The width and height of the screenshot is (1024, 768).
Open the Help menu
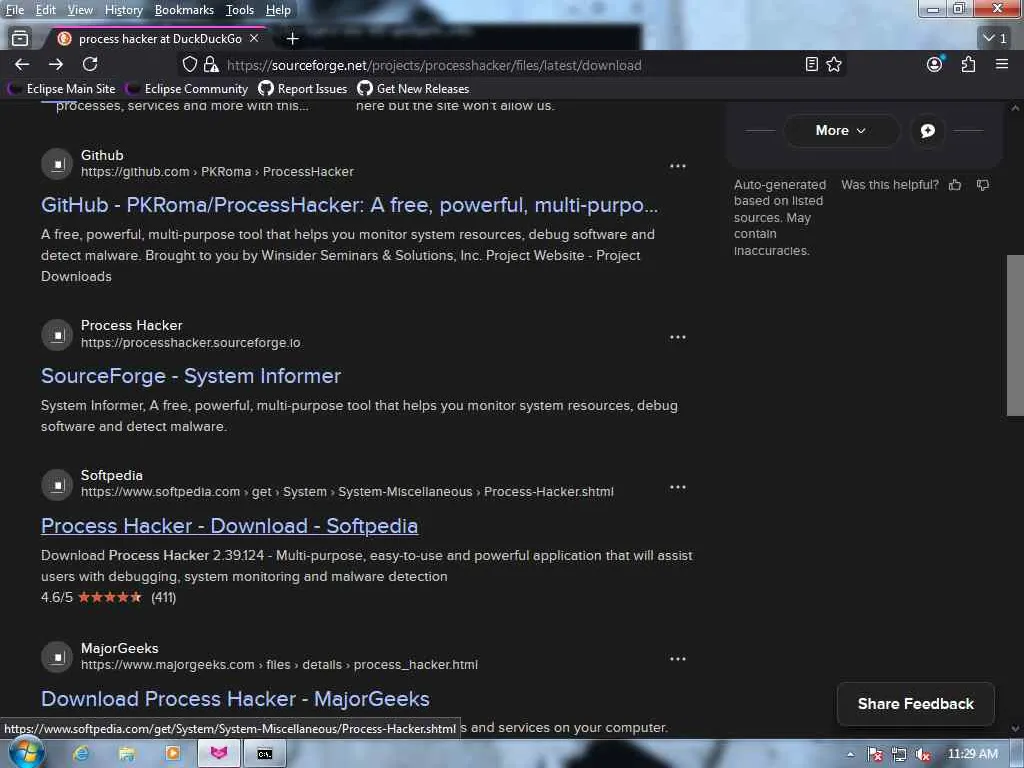tap(278, 10)
